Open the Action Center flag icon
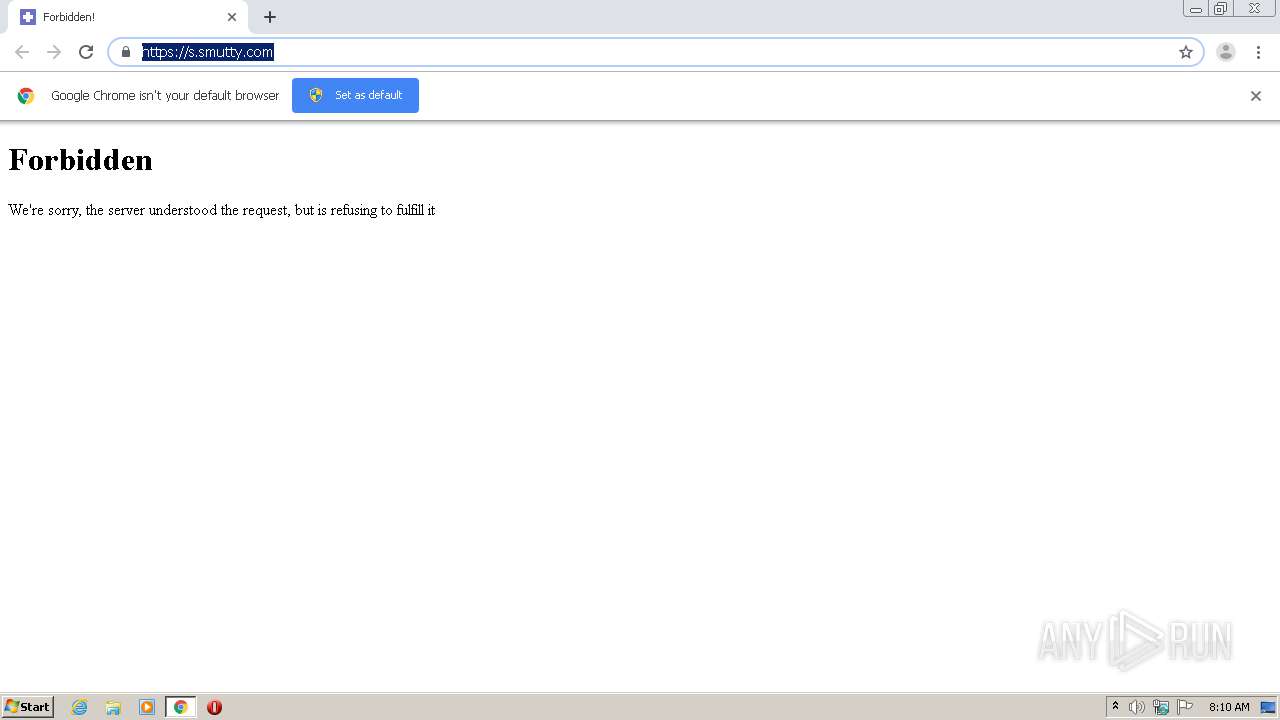 1185,707
